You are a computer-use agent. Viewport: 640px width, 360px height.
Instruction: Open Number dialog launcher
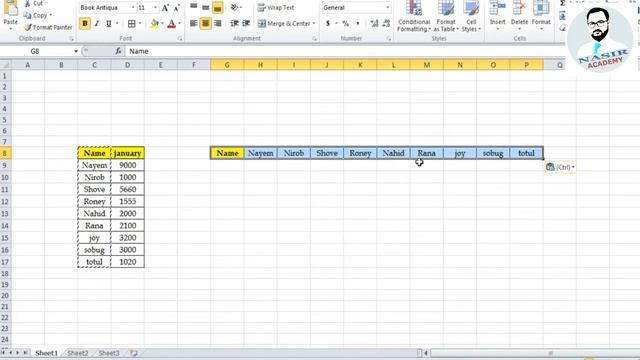(389, 38)
